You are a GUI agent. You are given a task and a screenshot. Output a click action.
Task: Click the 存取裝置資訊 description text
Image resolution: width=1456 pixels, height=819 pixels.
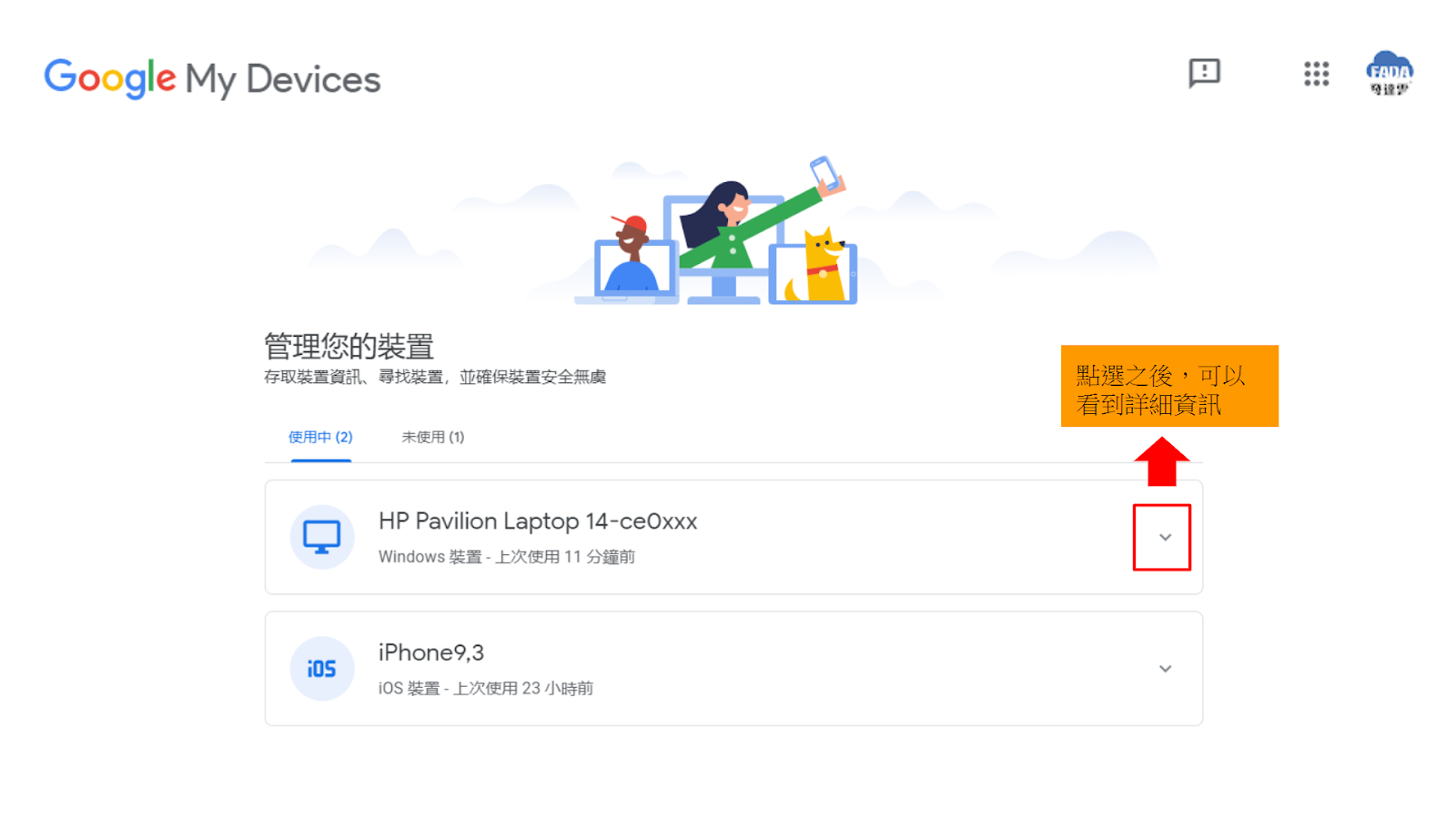(x=435, y=377)
